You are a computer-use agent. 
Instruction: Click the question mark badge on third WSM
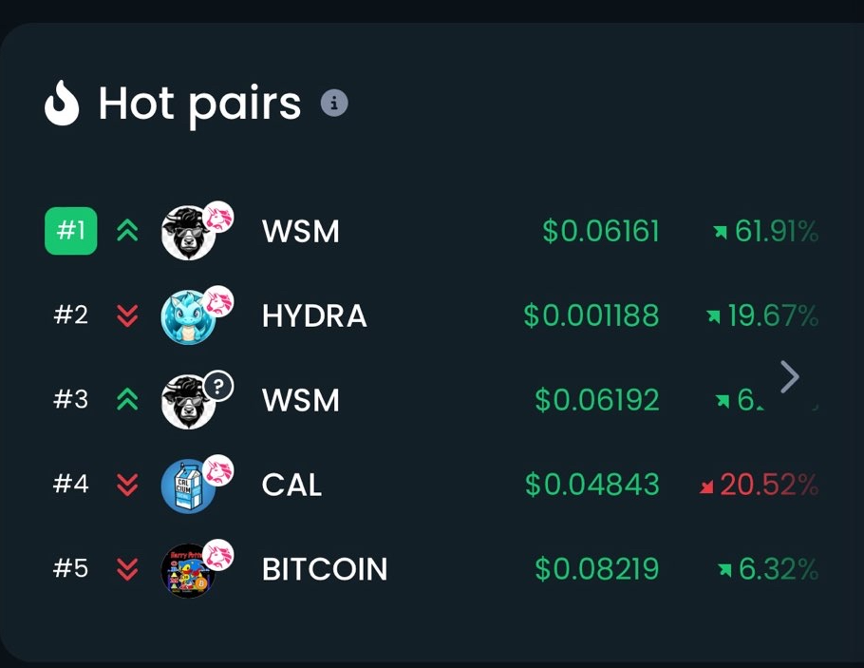click(218, 386)
